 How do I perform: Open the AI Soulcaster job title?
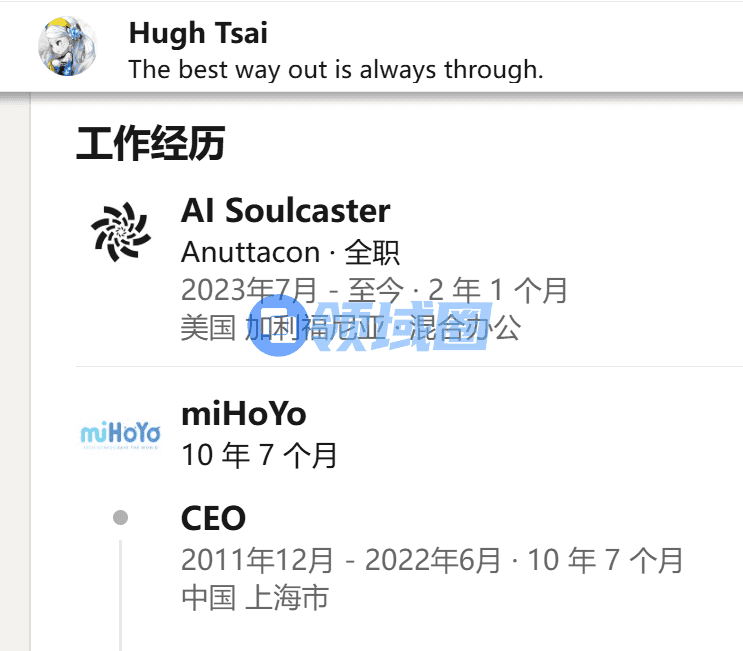point(286,210)
